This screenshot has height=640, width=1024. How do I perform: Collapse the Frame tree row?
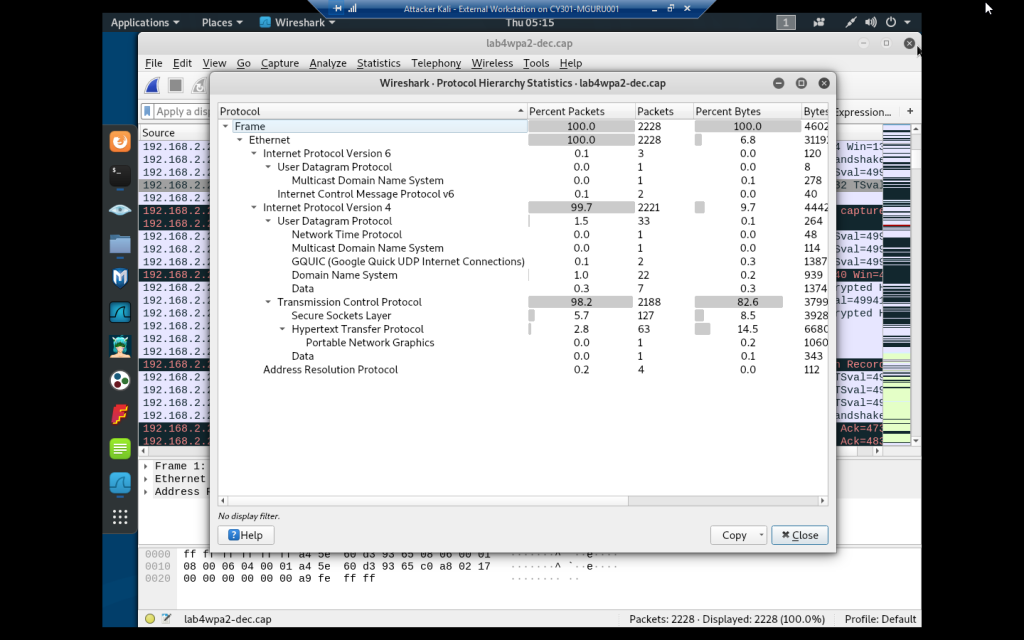(x=225, y=126)
